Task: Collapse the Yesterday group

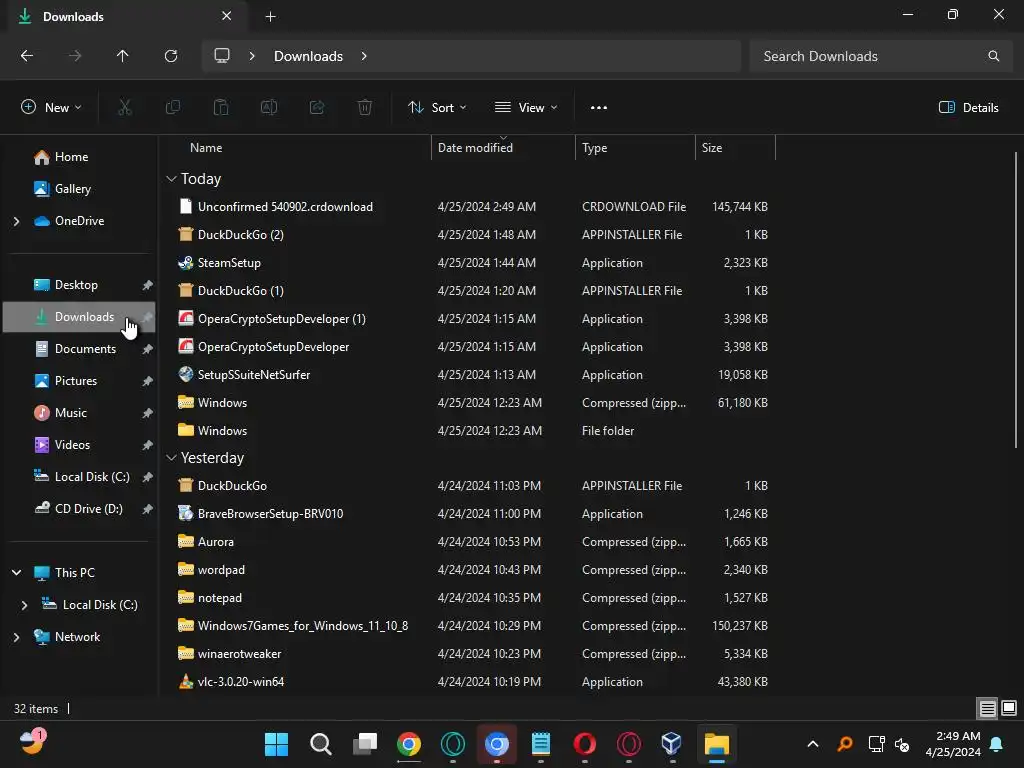Action: click(x=171, y=458)
